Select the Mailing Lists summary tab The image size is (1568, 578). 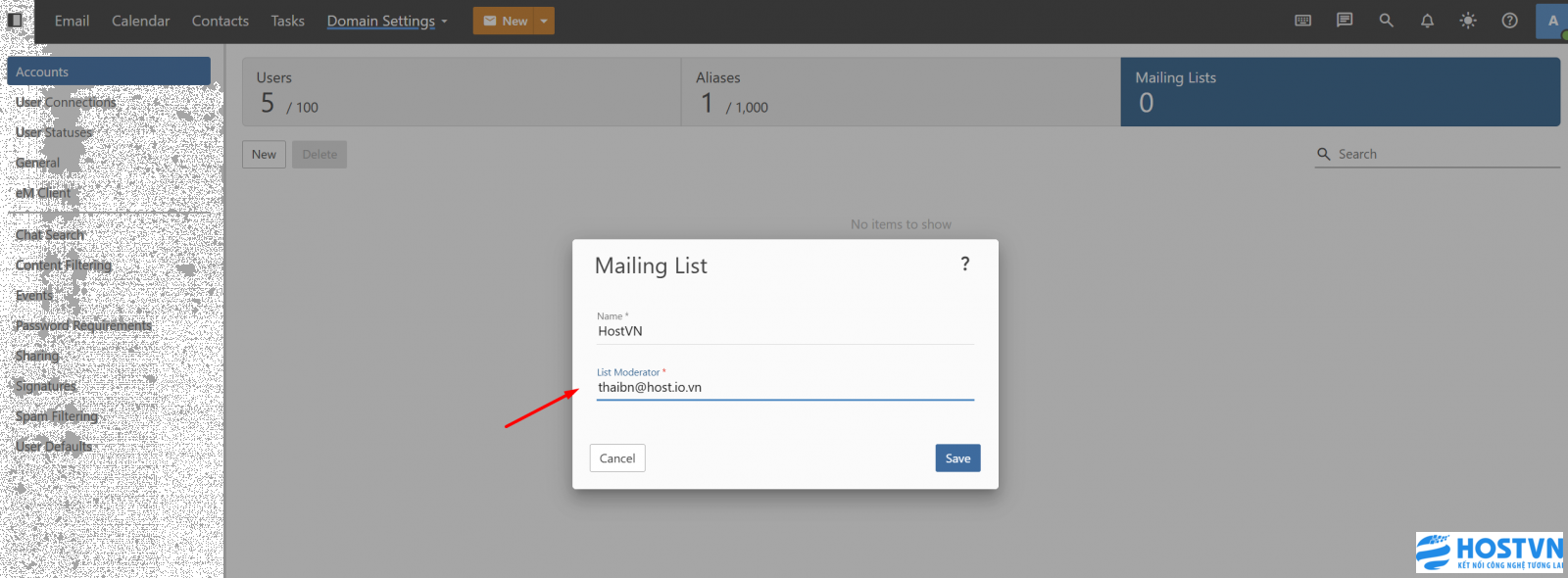tap(1340, 92)
